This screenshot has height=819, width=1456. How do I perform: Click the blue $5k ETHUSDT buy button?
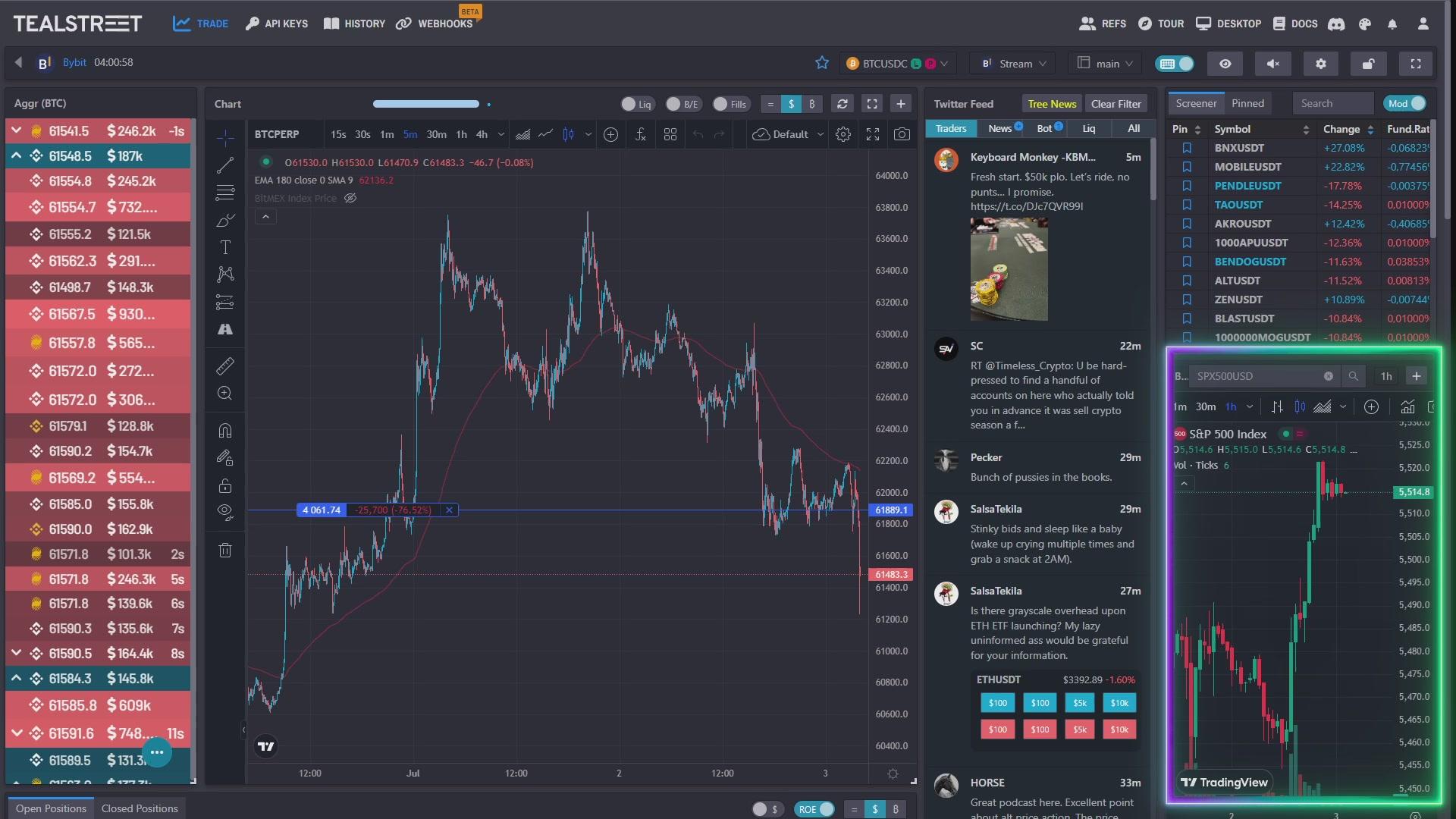[1080, 703]
